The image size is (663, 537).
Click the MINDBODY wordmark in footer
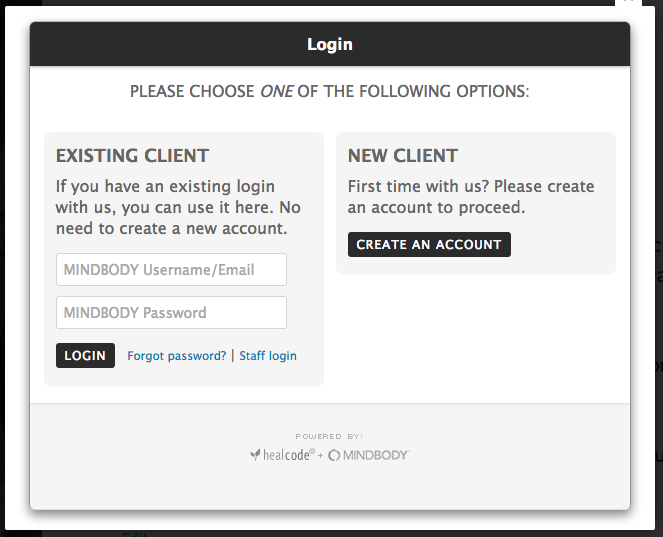[376, 455]
